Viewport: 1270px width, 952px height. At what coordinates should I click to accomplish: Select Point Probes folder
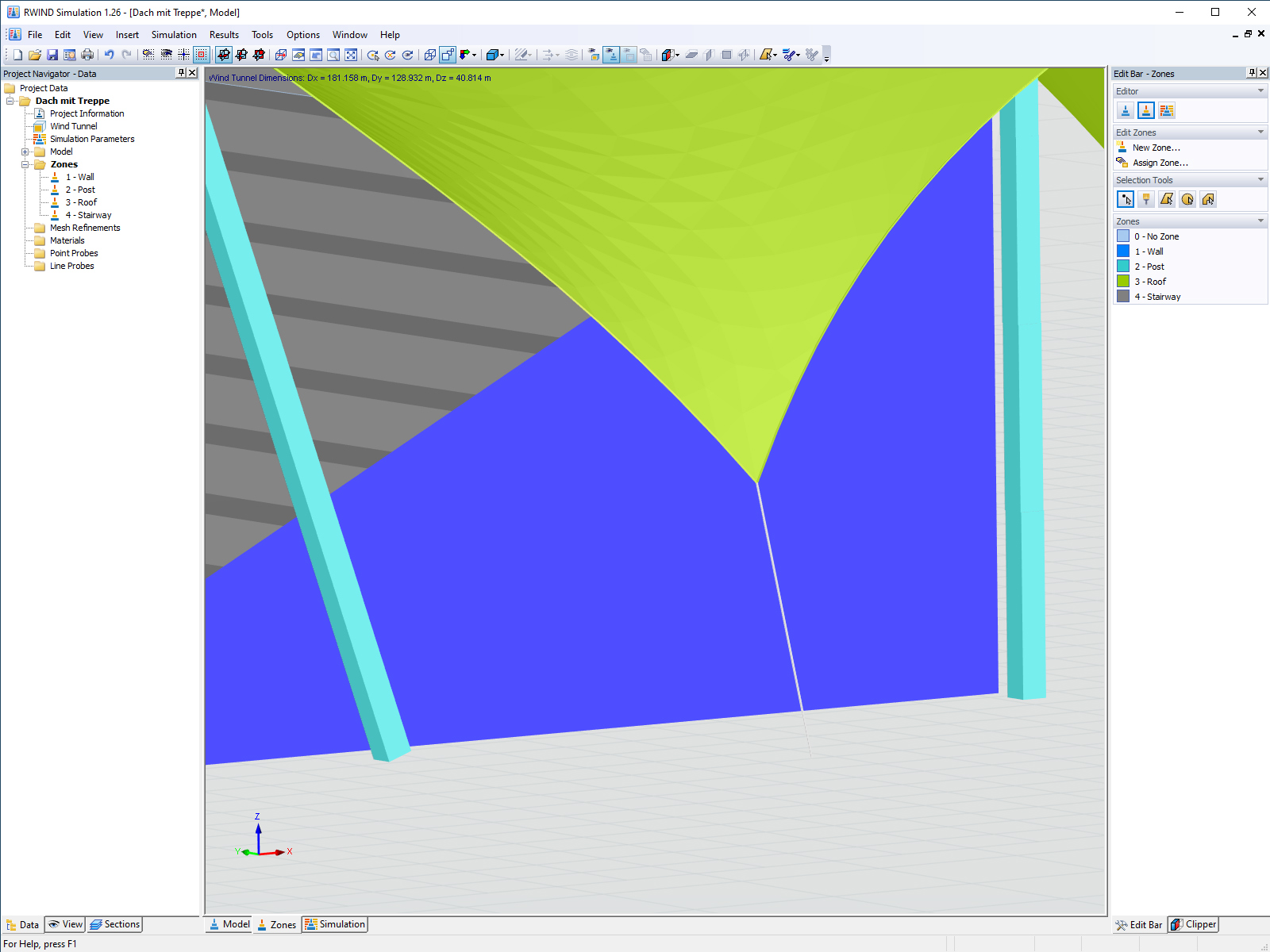point(74,253)
